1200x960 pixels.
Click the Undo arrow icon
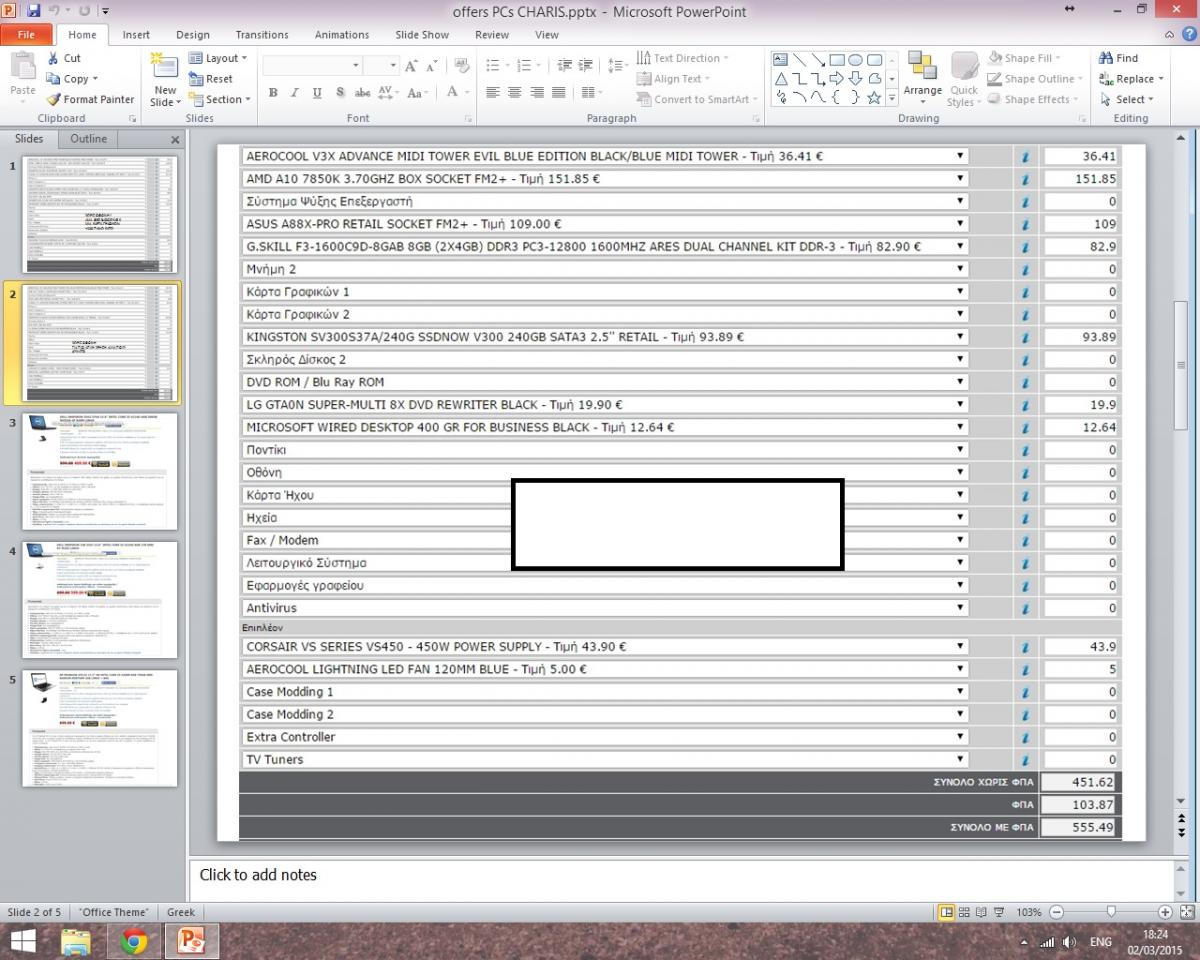[x=56, y=11]
